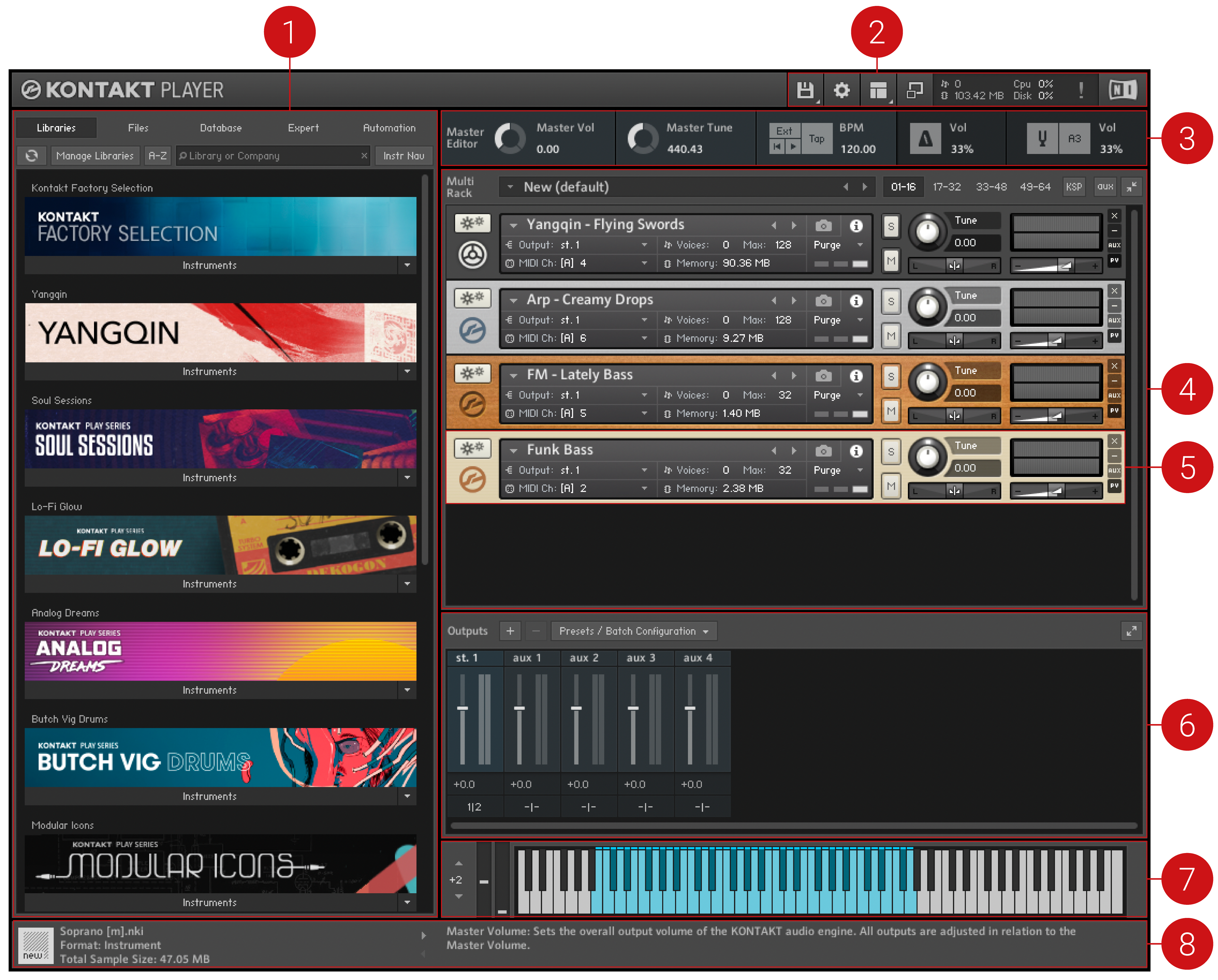Solo the Yangqin - Flying Swords instrument
1218x980 pixels.
891,227
